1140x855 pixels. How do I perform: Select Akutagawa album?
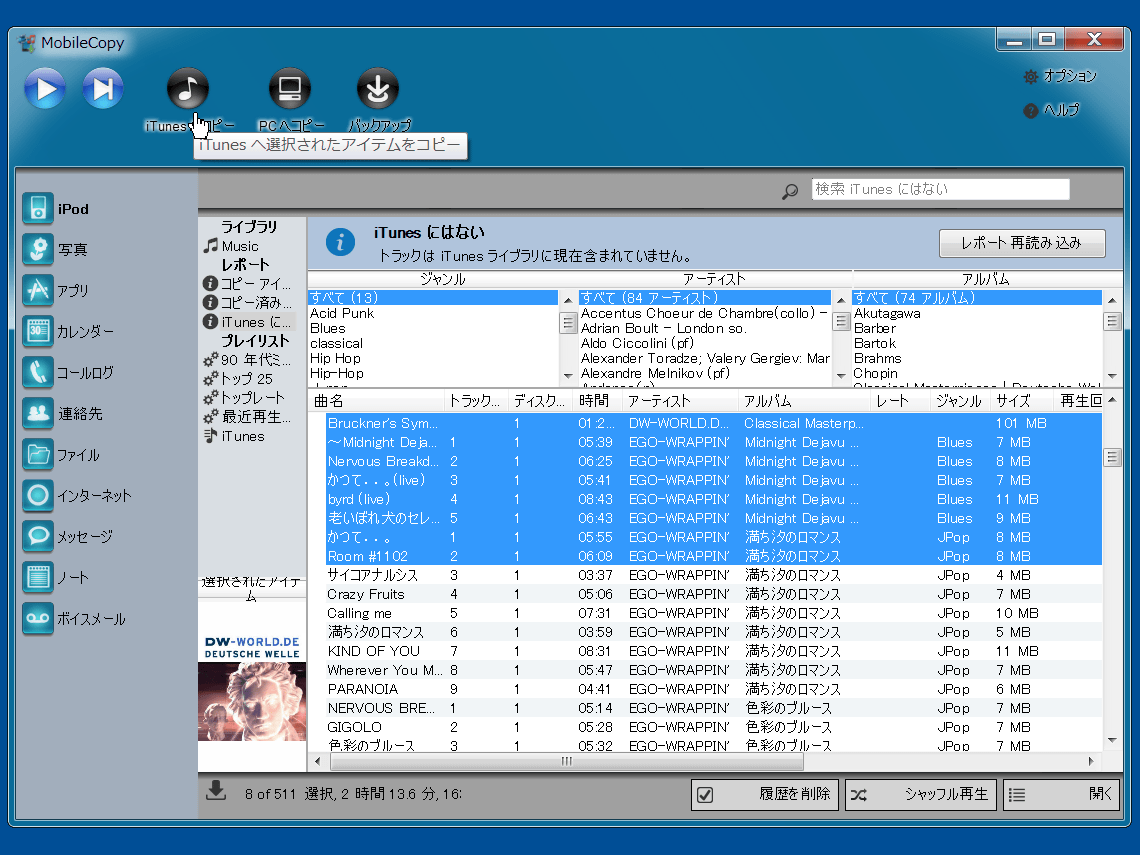click(x=977, y=313)
